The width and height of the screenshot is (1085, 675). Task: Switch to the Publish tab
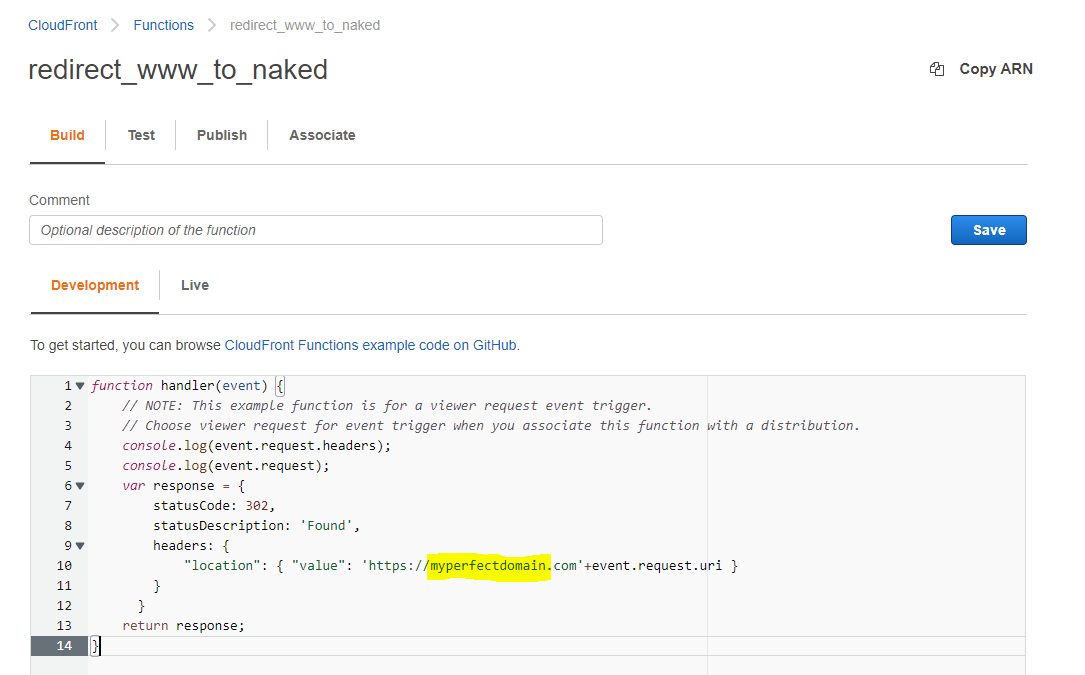[x=222, y=135]
